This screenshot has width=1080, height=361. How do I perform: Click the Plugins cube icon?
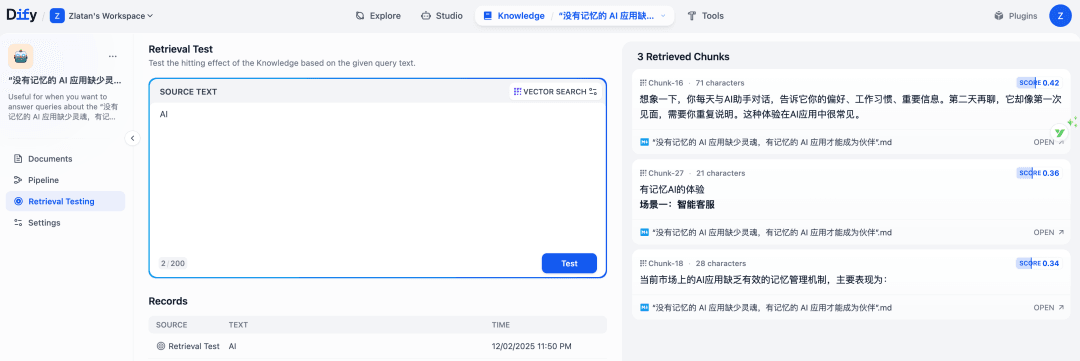coord(998,15)
